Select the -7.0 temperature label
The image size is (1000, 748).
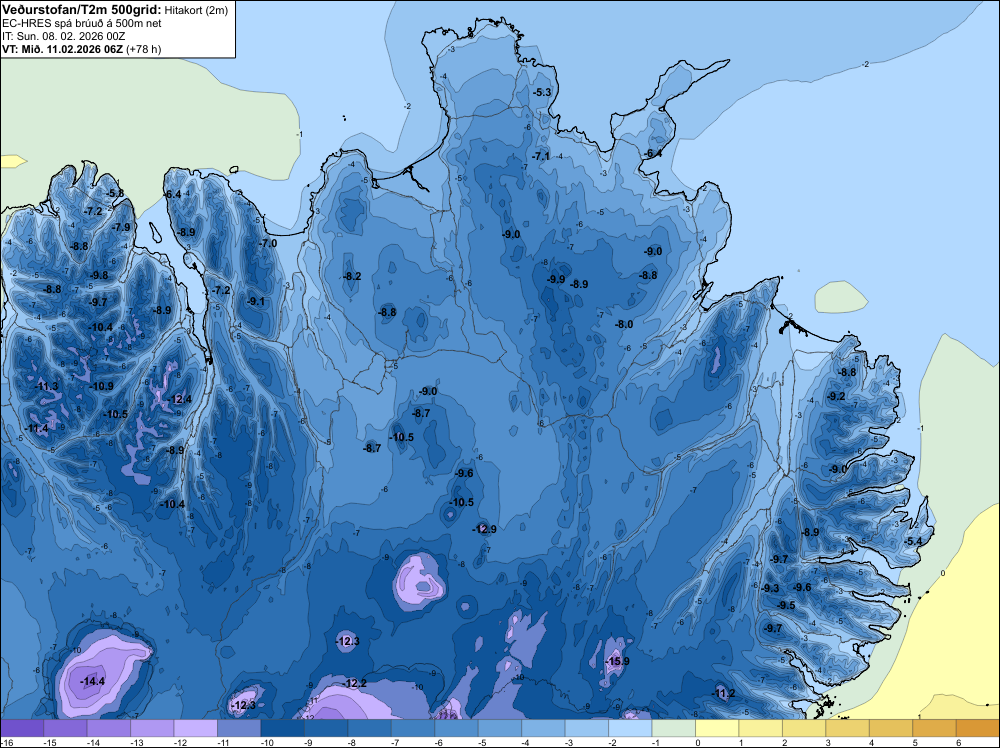(267, 243)
